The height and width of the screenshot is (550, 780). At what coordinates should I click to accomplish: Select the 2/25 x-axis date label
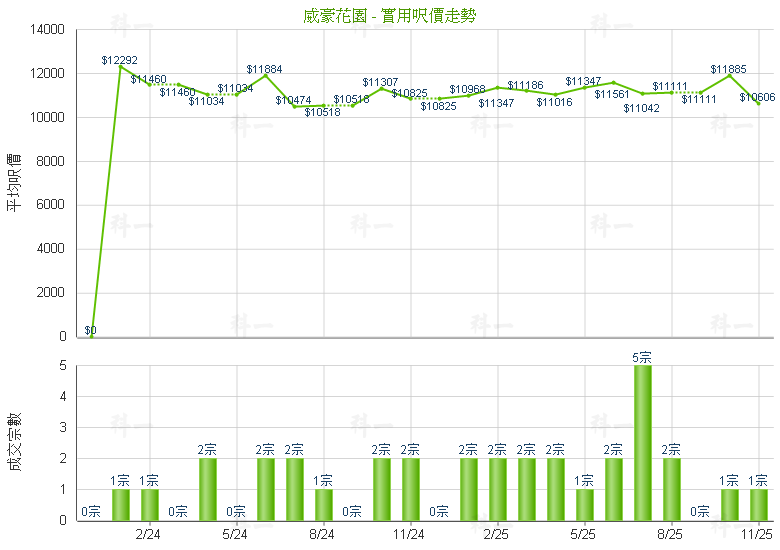point(496,535)
